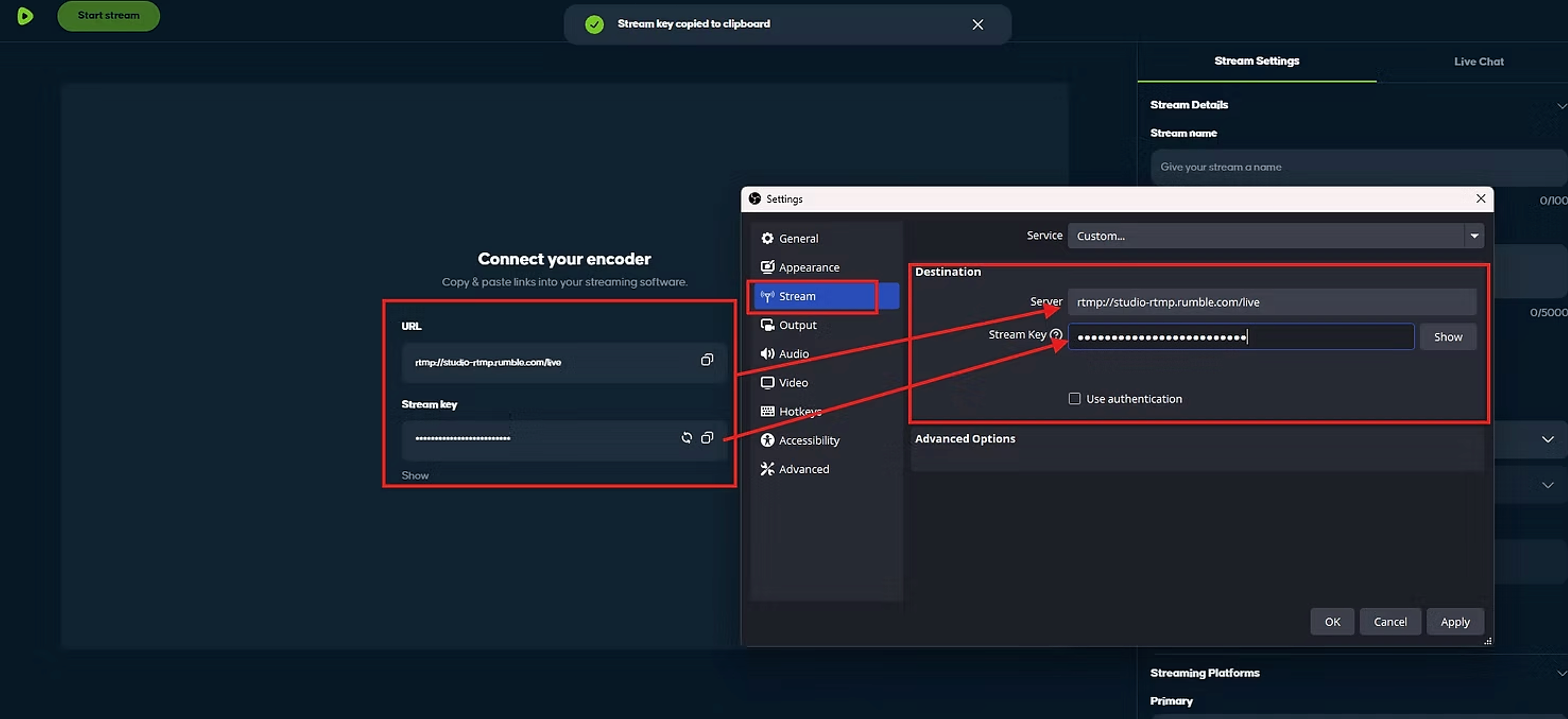Confirm settings with OK button
Viewport: 1568px width, 719px height.
[x=1332, y=622]
